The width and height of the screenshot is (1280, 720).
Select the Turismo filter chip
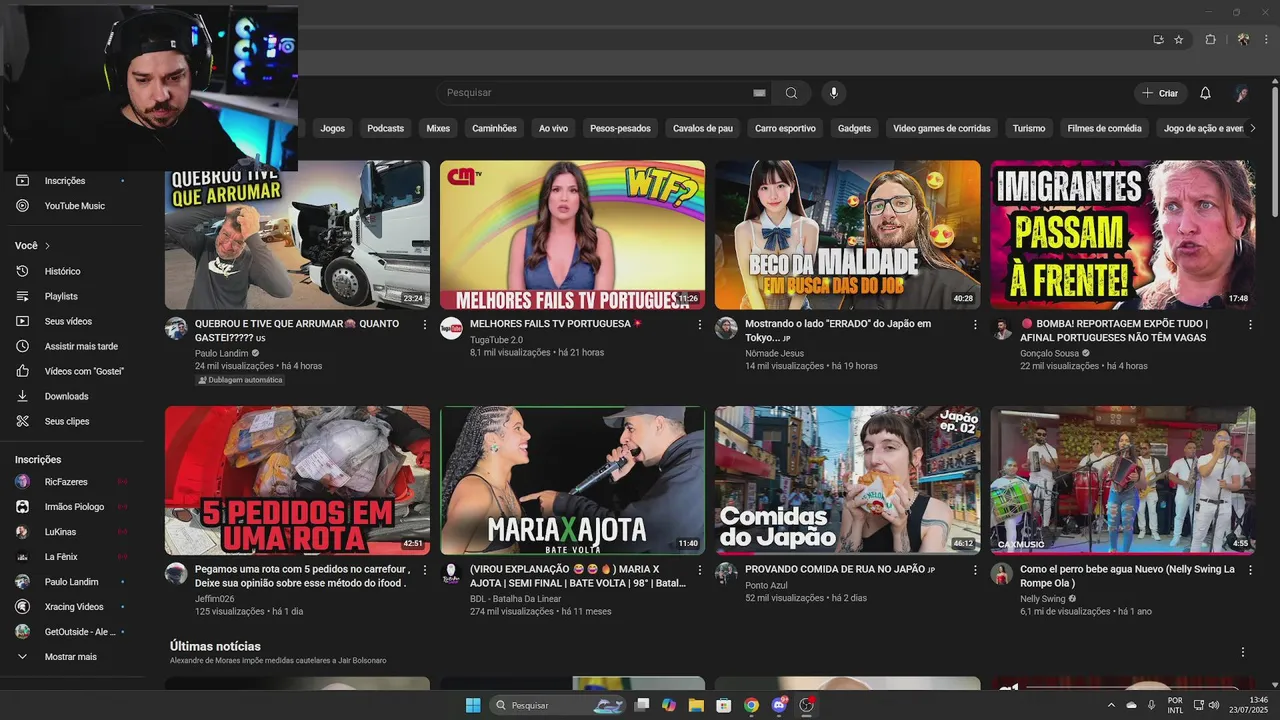[1028, 128]
